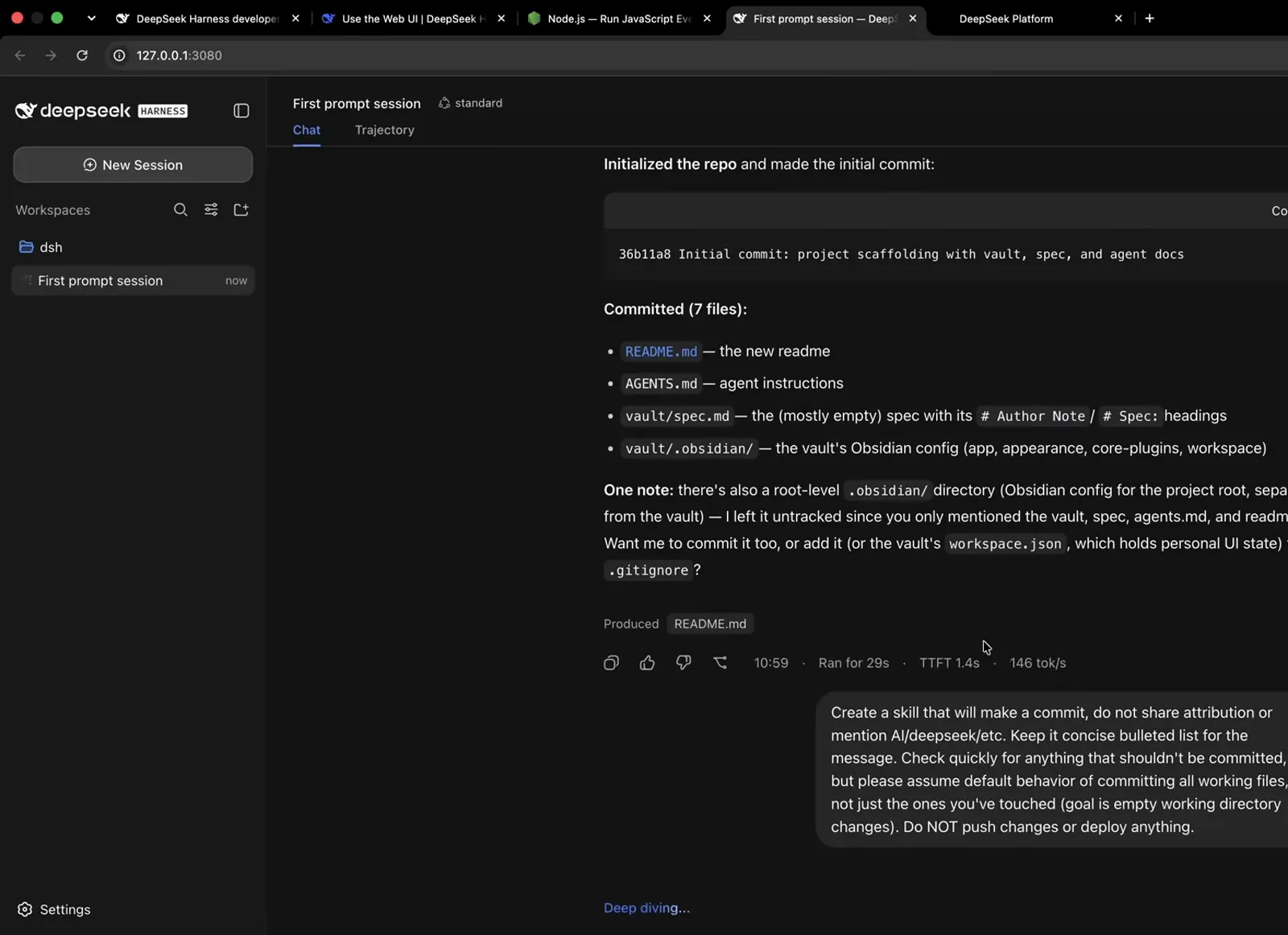Click the Workspaces heading
This screenshot has height=935, width=1288.
[52, 210]
